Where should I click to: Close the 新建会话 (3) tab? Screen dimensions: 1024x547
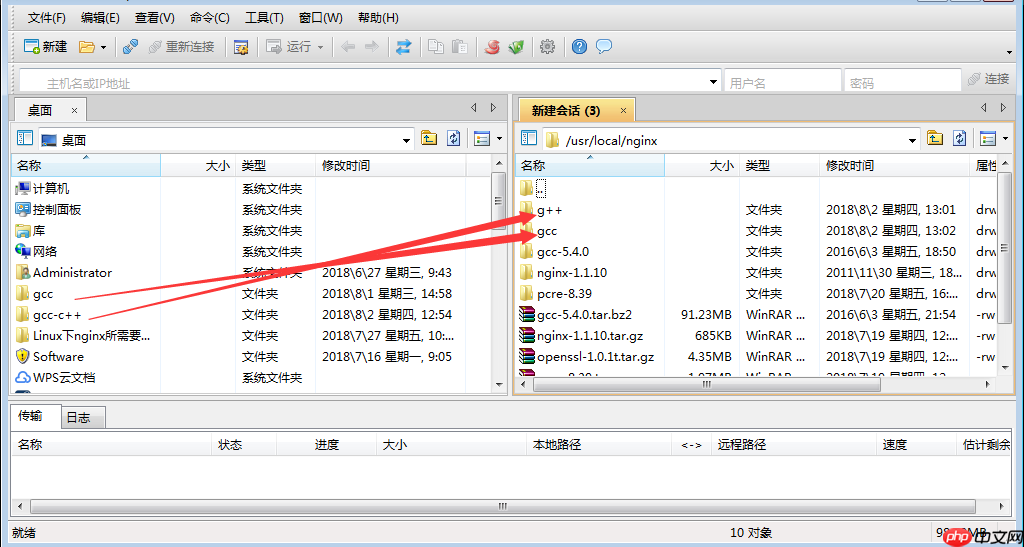click(623, 110)
